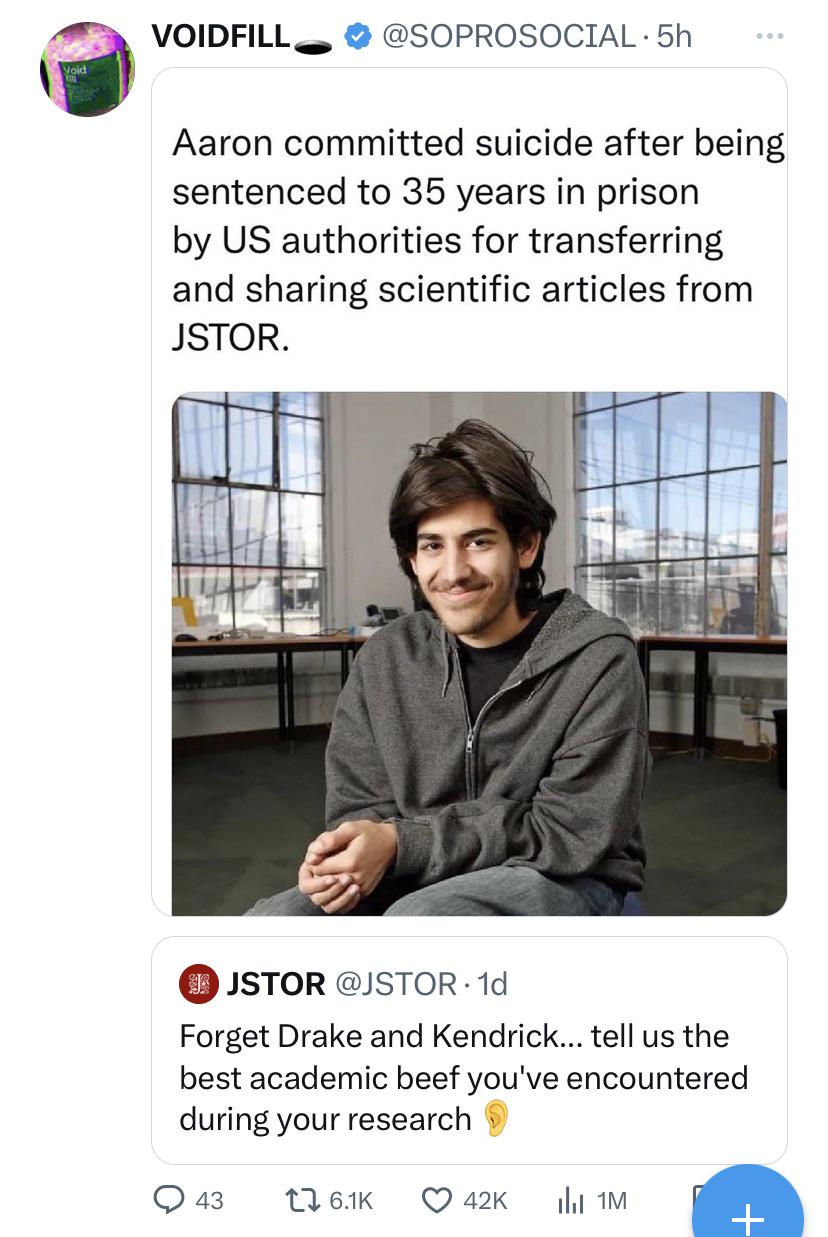The width and height of the screenshot is (828, 1237).
Task: Tap the reply speech bubble icon
Action: (169, 1200)
